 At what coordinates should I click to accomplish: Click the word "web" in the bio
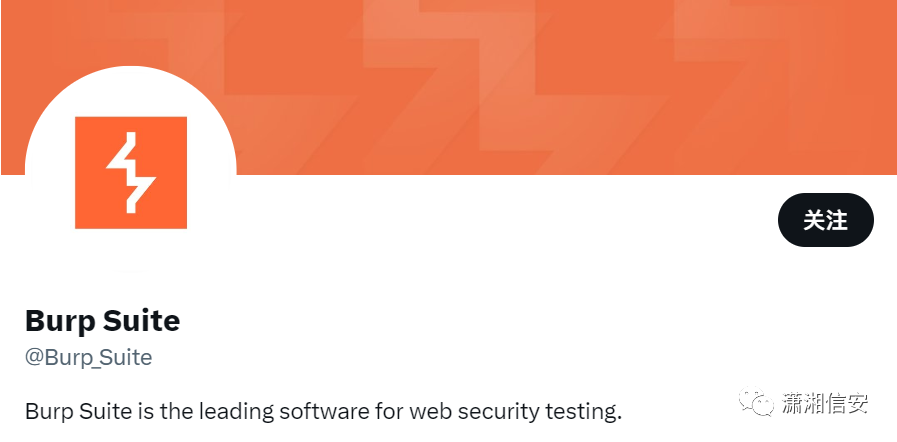431,411
